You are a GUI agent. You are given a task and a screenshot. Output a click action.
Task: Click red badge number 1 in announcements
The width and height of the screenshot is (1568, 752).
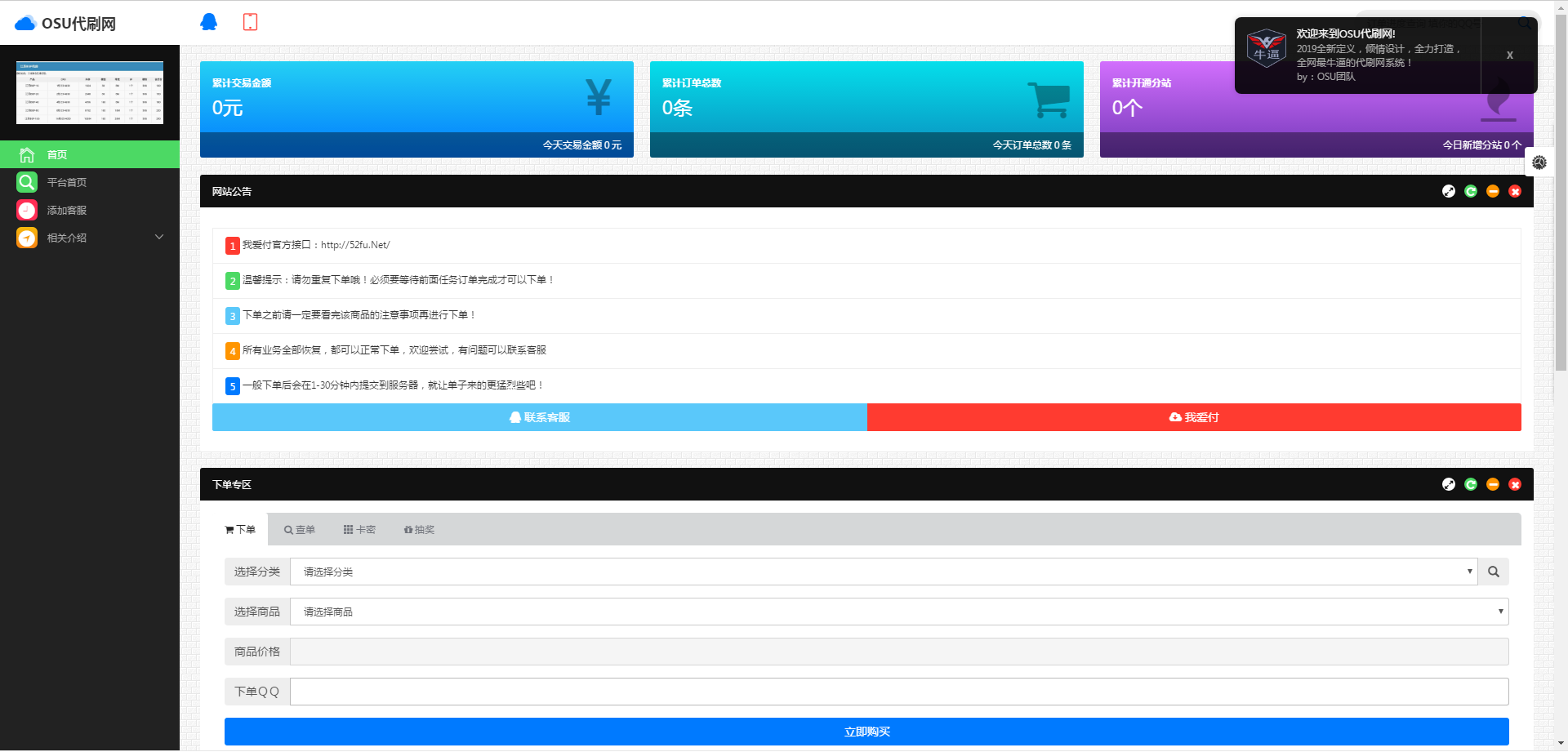point(233,246)
